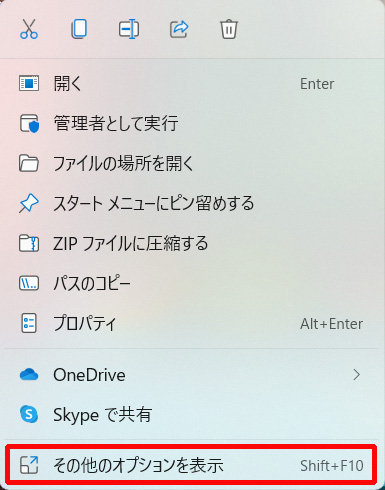Choose Skype で共有
Screen dimensions: 385x490
tap(192, 415)
